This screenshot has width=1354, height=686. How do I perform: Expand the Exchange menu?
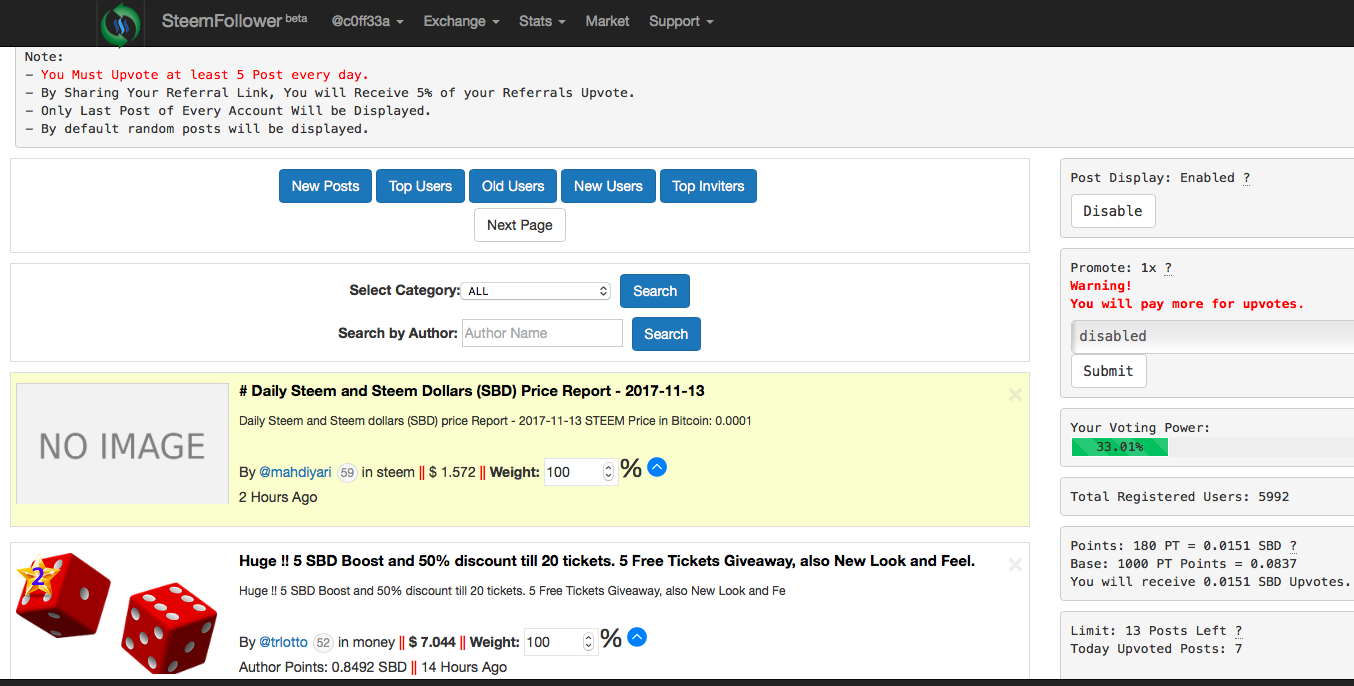[461, 21]
